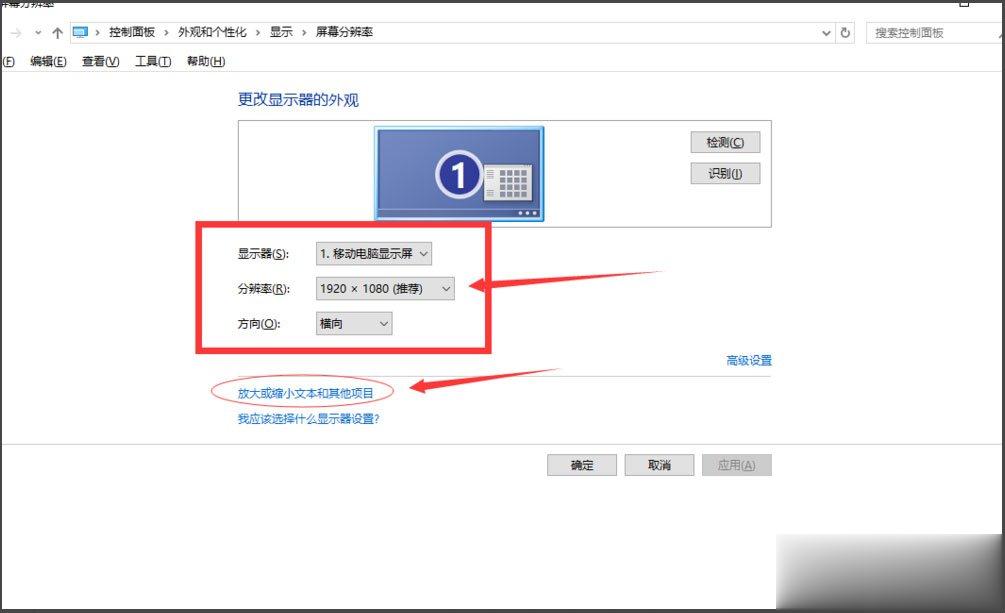Image resolution: width=1005 pixels, height=613 pixels.
Task: Click the 确定 confirm button
Action: [x=581, y=464]
